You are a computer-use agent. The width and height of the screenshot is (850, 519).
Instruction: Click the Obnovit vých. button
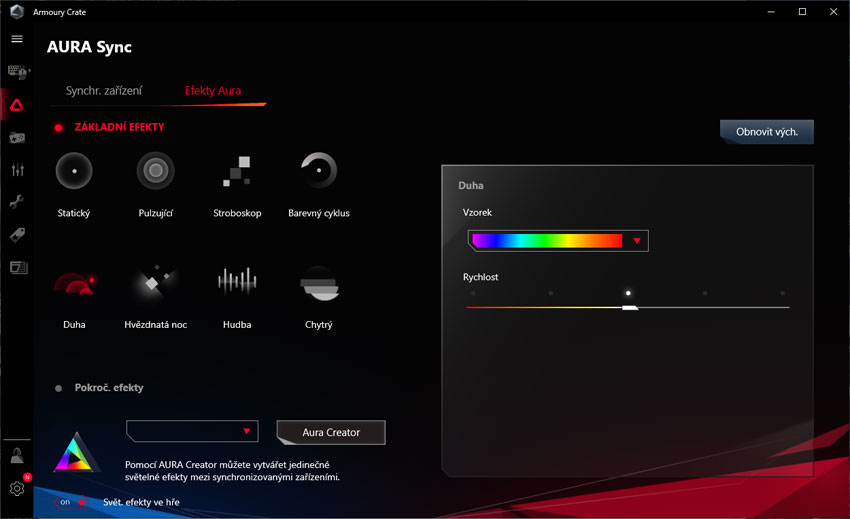pyautogui.click(x=767, y=132)
